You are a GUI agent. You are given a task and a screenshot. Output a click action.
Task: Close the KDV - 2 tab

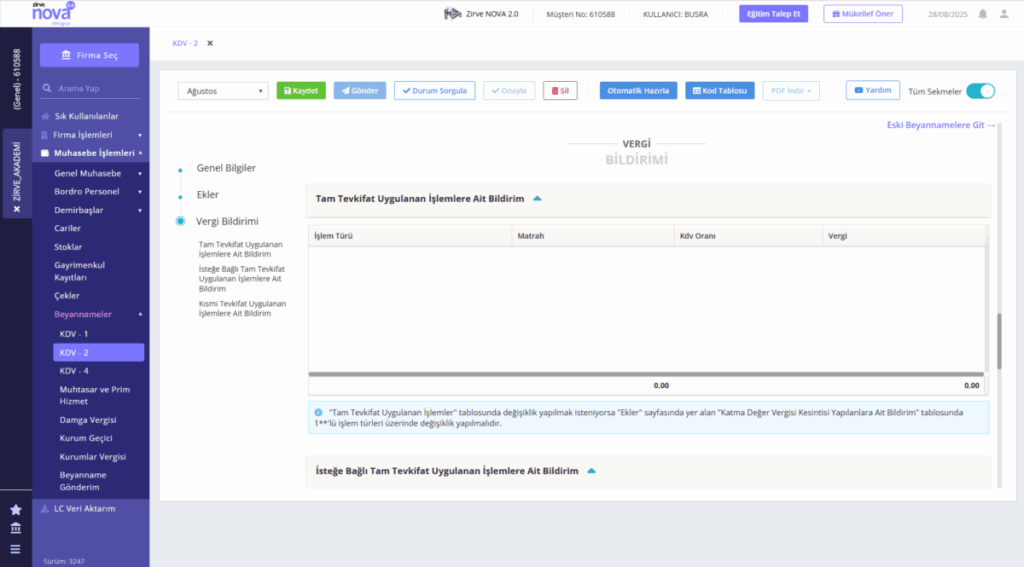(210, 43)
